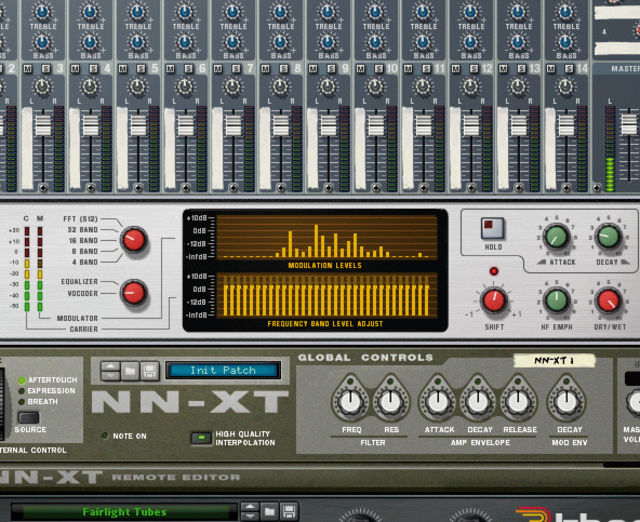This screenshot has height=522, width=640.
Task: Click up arrow next to Fairlight Tubes
Action: tap(250, 507)
